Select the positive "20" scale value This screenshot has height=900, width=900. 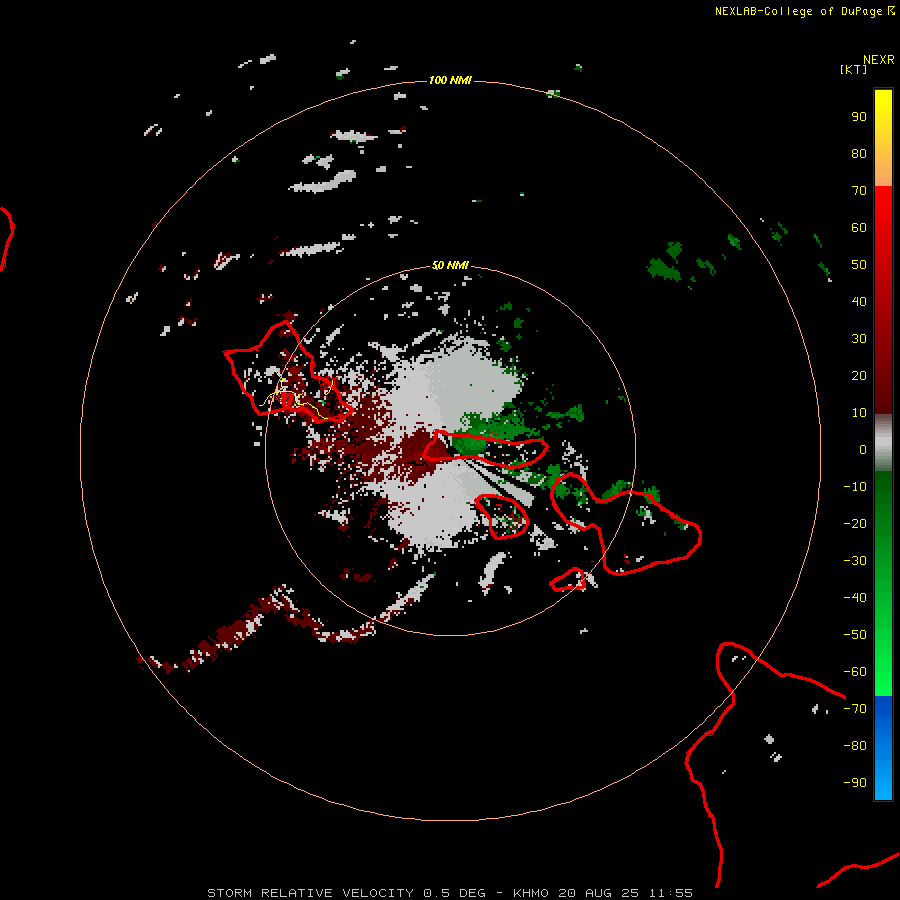[x=859, y=376]
